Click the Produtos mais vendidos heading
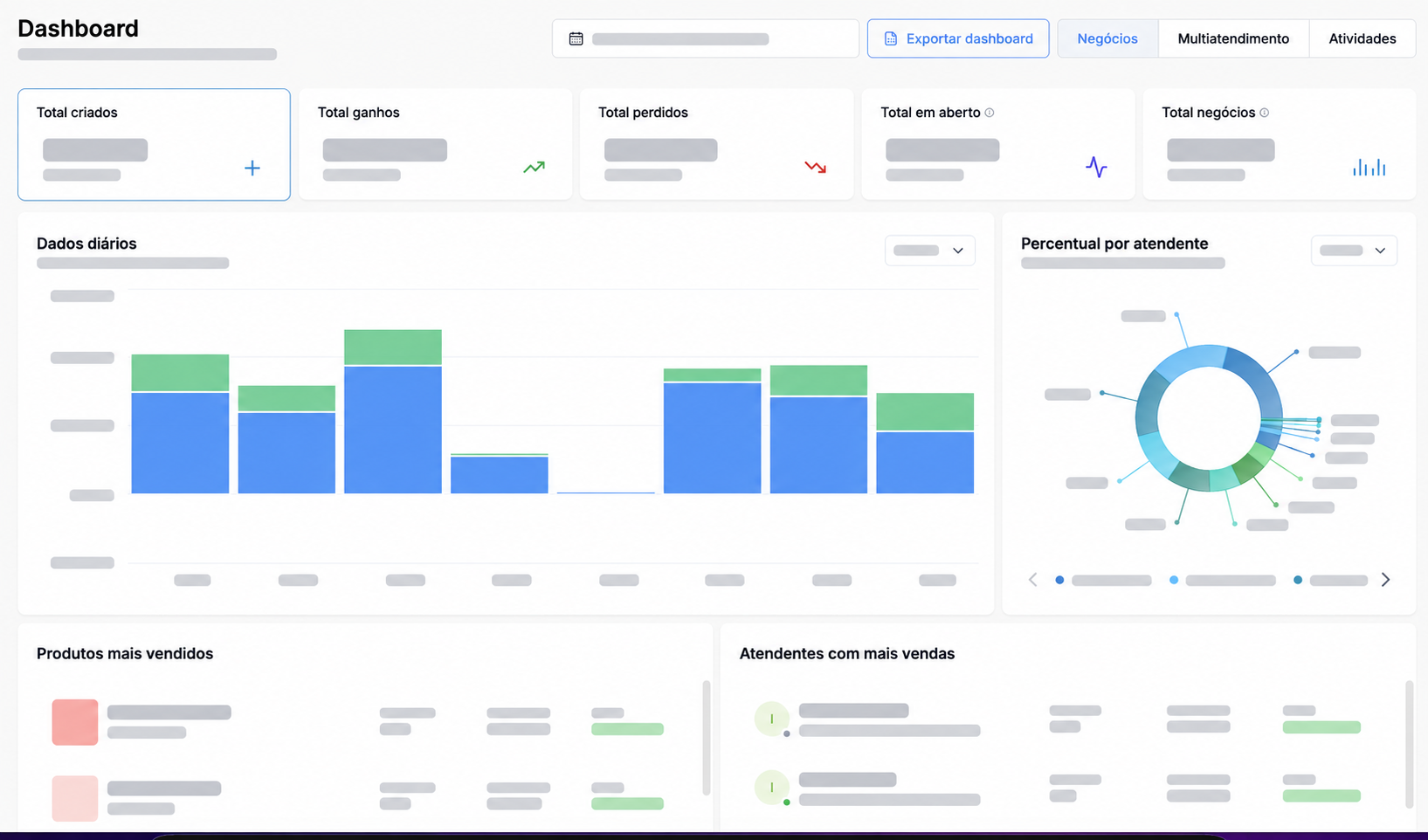The height and width of the screenshot is (840, 1428). (125, 654)
